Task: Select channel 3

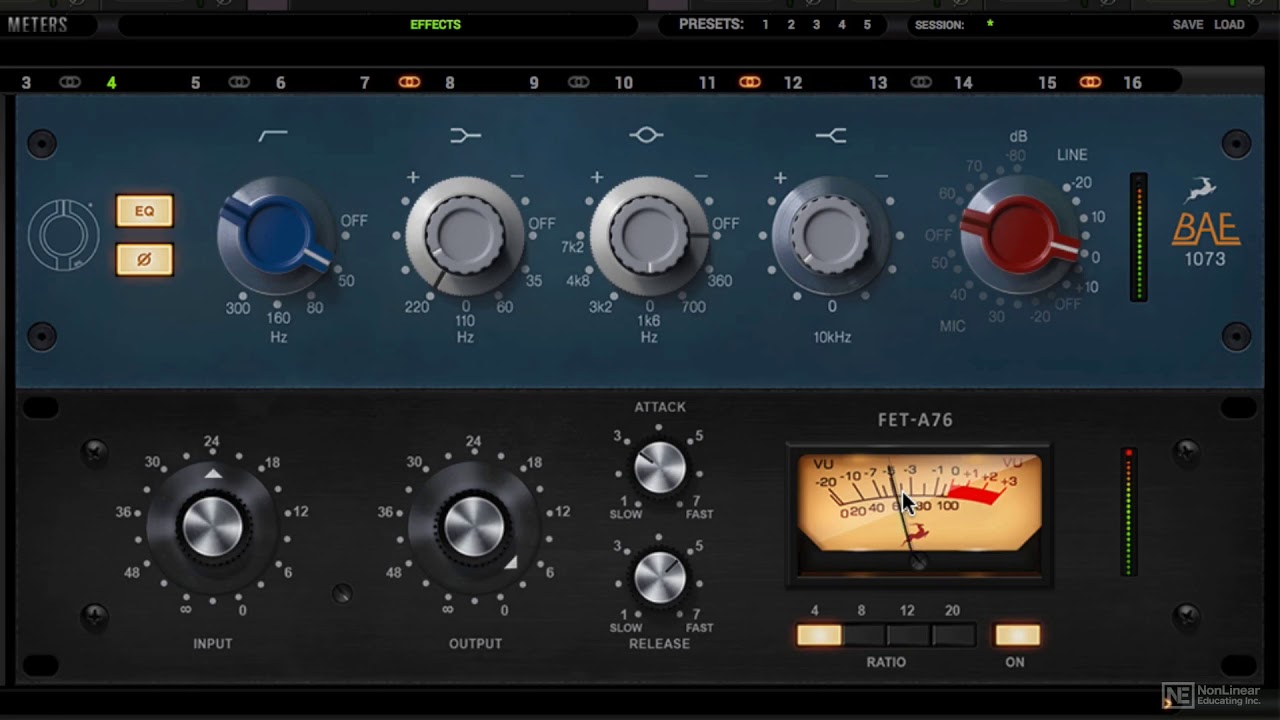Action: point(26,83)
